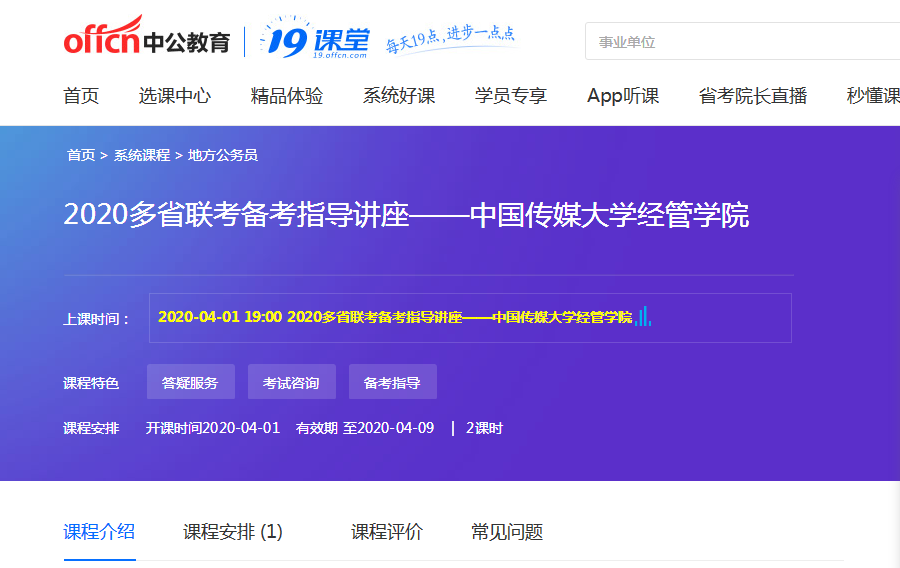This screenshot has height=568, width=900.
Task: Click the 首页 breadcrumb link
Action: click(81, 155)
